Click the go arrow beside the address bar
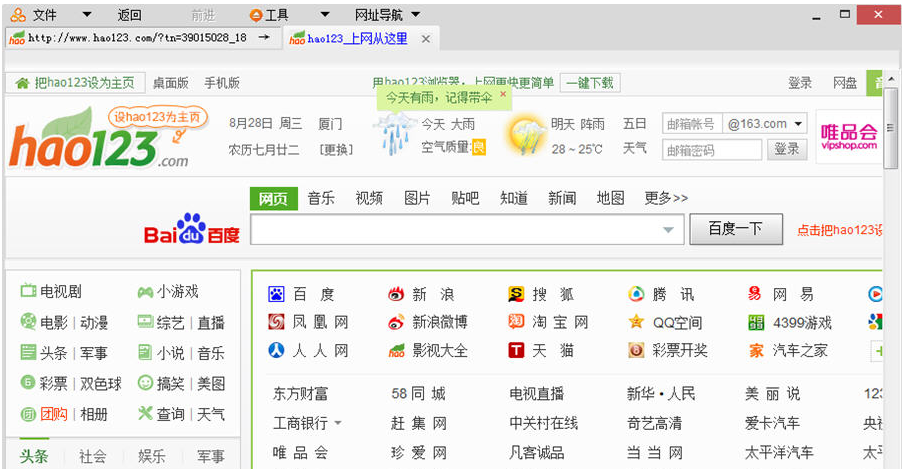 click(x=264, y=37)
